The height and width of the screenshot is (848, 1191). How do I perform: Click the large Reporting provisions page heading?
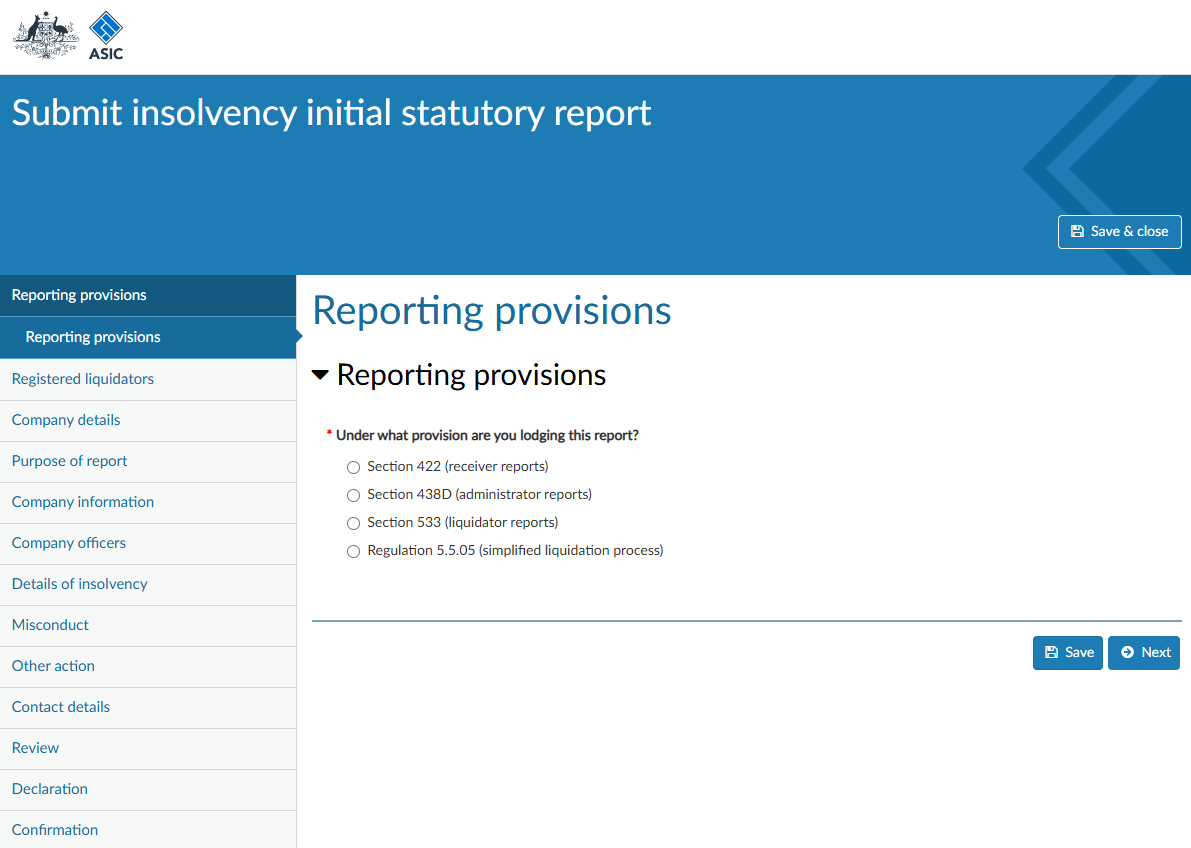click(x=491, y=311)
